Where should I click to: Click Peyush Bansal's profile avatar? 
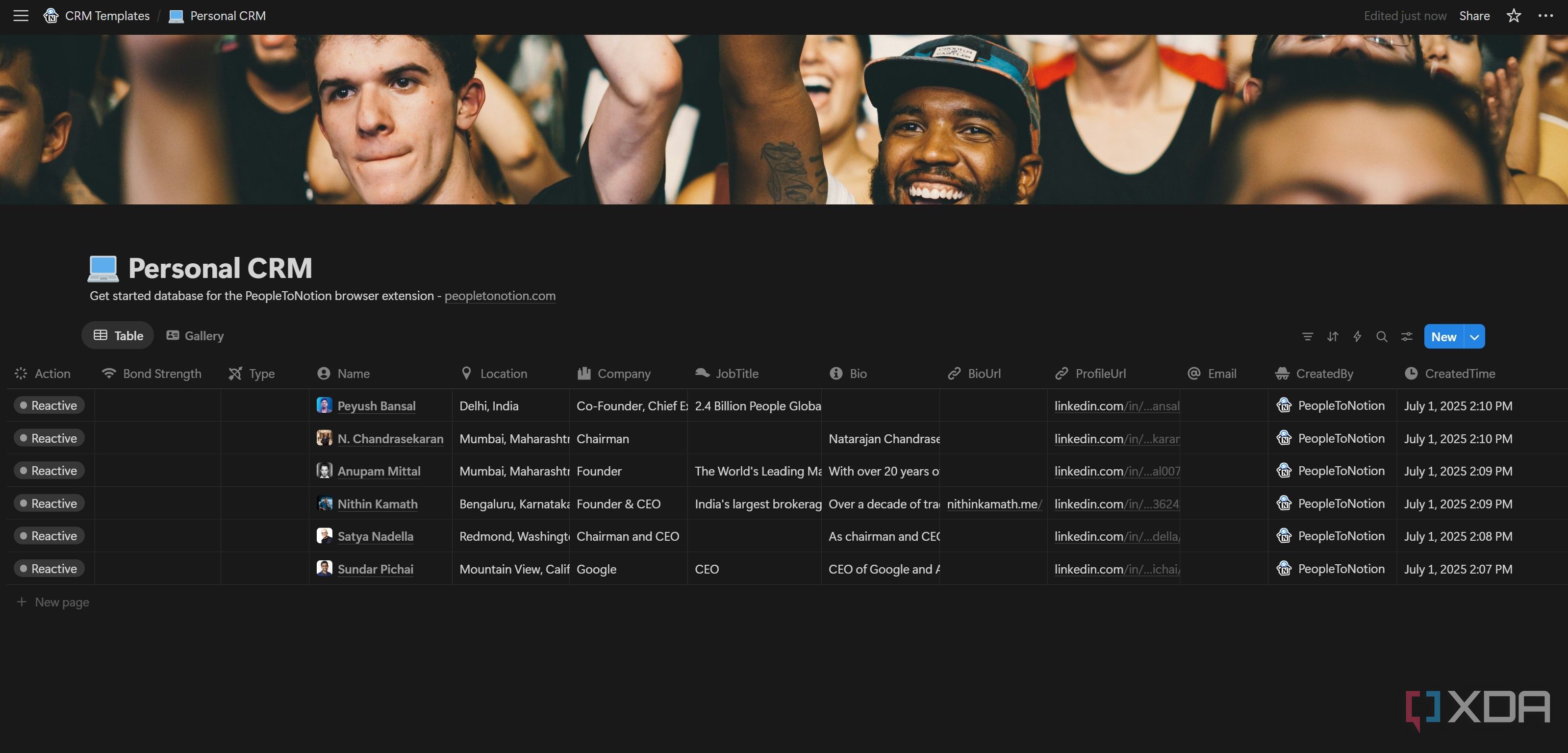pos(325,405)
